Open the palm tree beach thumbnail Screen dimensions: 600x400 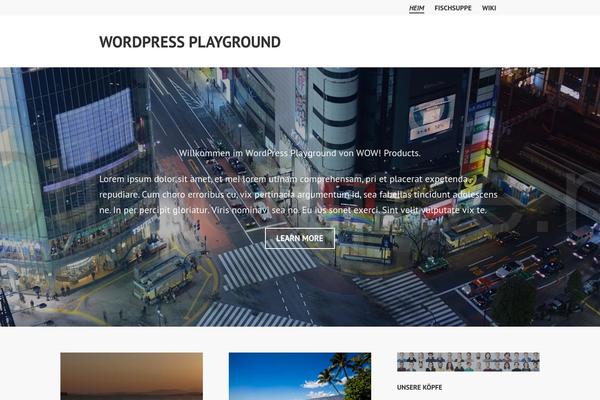click(300, 376)
